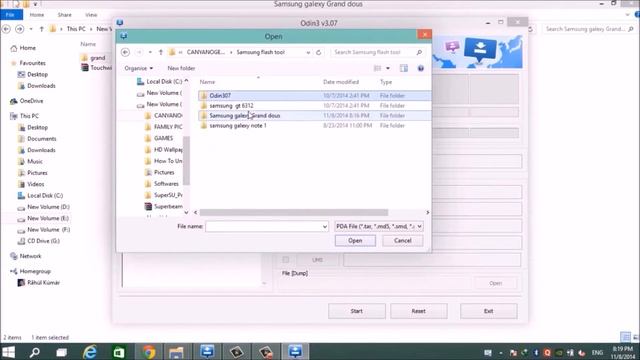Screen dimensions: 640x360
Task: Click horizontal scrollbar in file list
Action: click(294, 212)
